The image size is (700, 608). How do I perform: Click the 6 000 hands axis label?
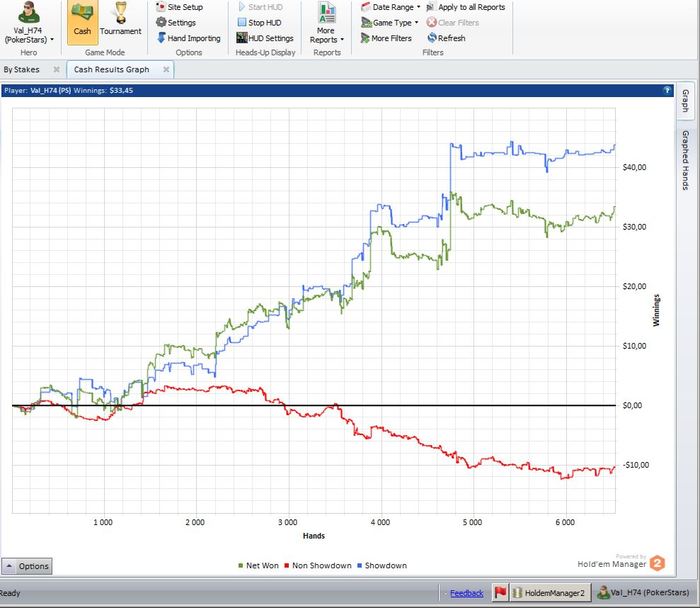coord(565,522)
